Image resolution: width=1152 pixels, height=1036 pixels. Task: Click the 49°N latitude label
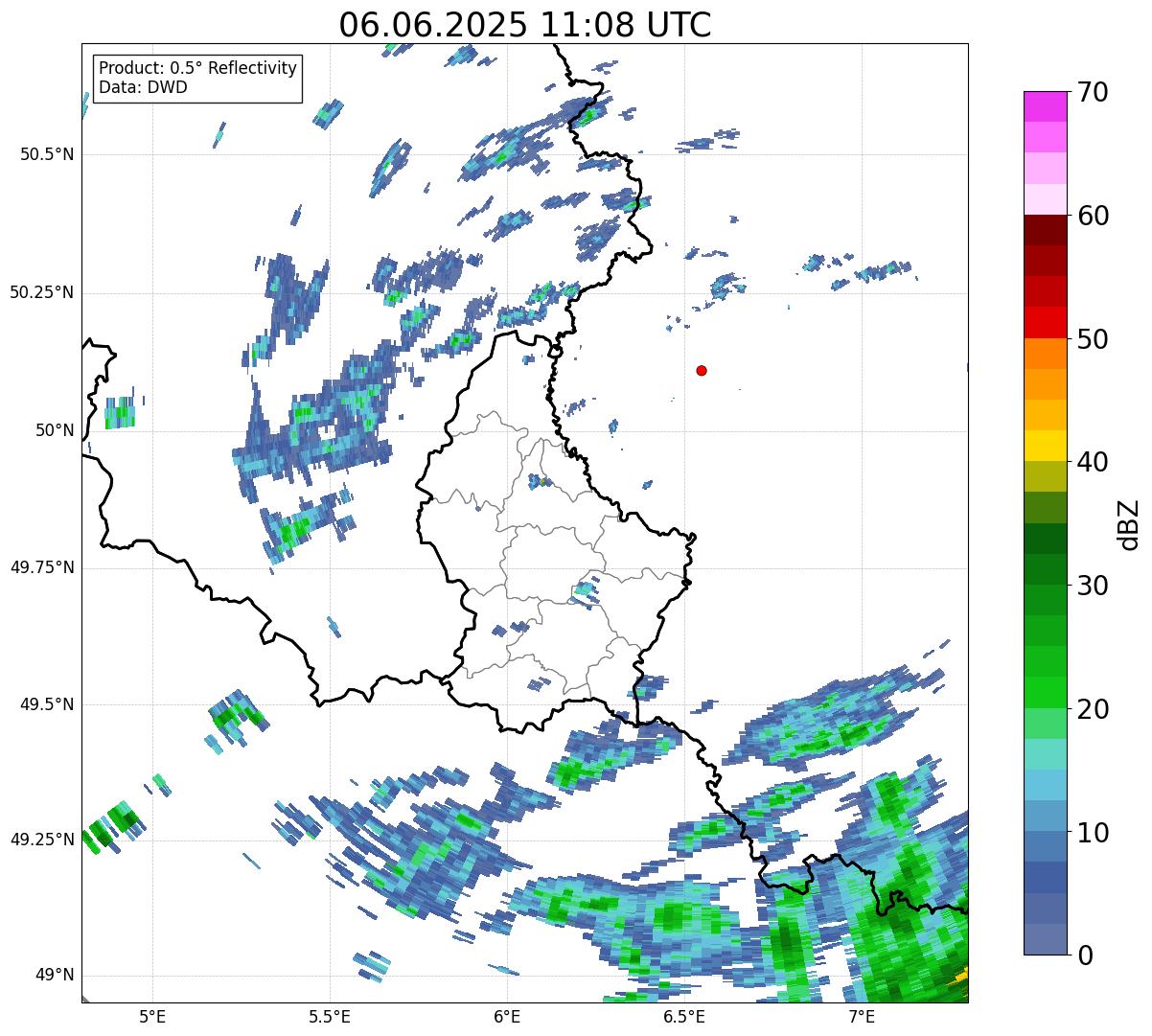56,975
